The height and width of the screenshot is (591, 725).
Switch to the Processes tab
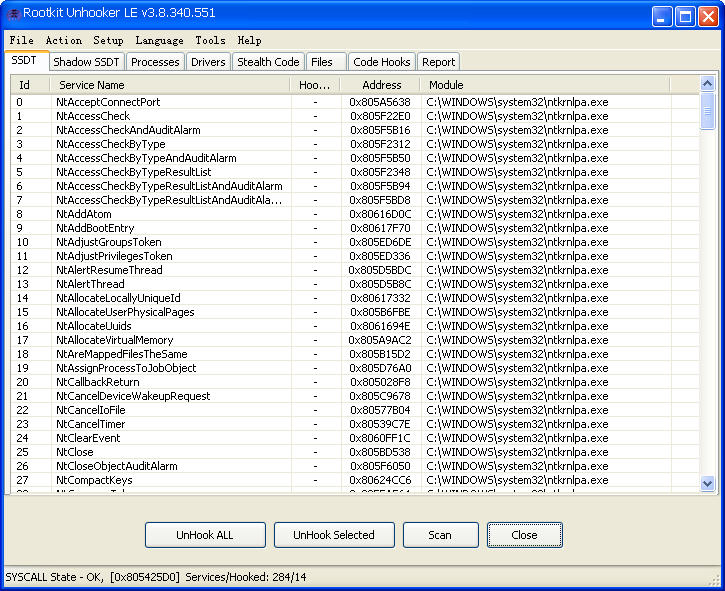pos(155,62)
